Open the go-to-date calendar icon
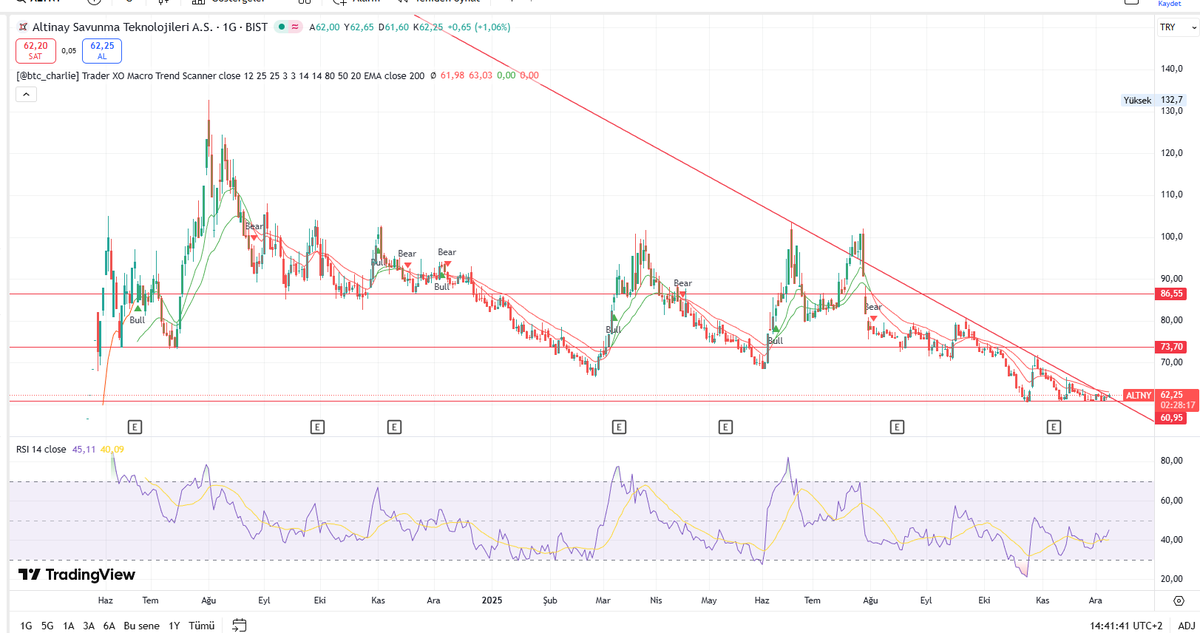The image size is (1200, 633). click(x=239, y=625)
